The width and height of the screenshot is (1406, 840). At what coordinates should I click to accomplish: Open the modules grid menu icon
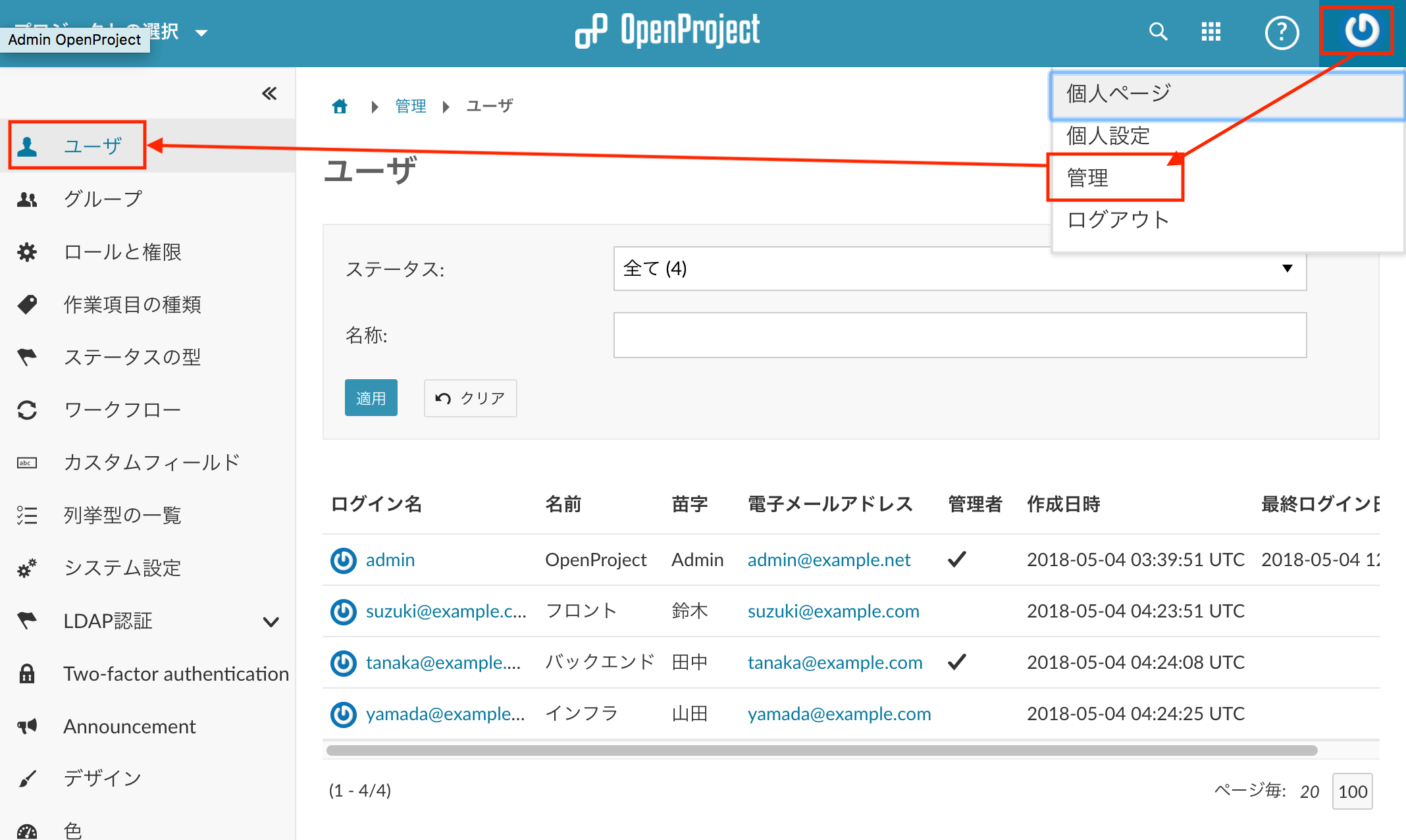1211,32
